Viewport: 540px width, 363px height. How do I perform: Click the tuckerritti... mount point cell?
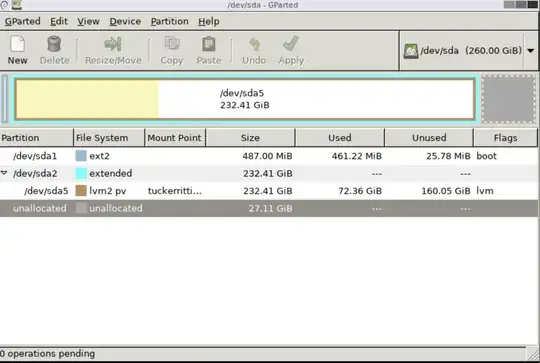[x=175, y=191]
